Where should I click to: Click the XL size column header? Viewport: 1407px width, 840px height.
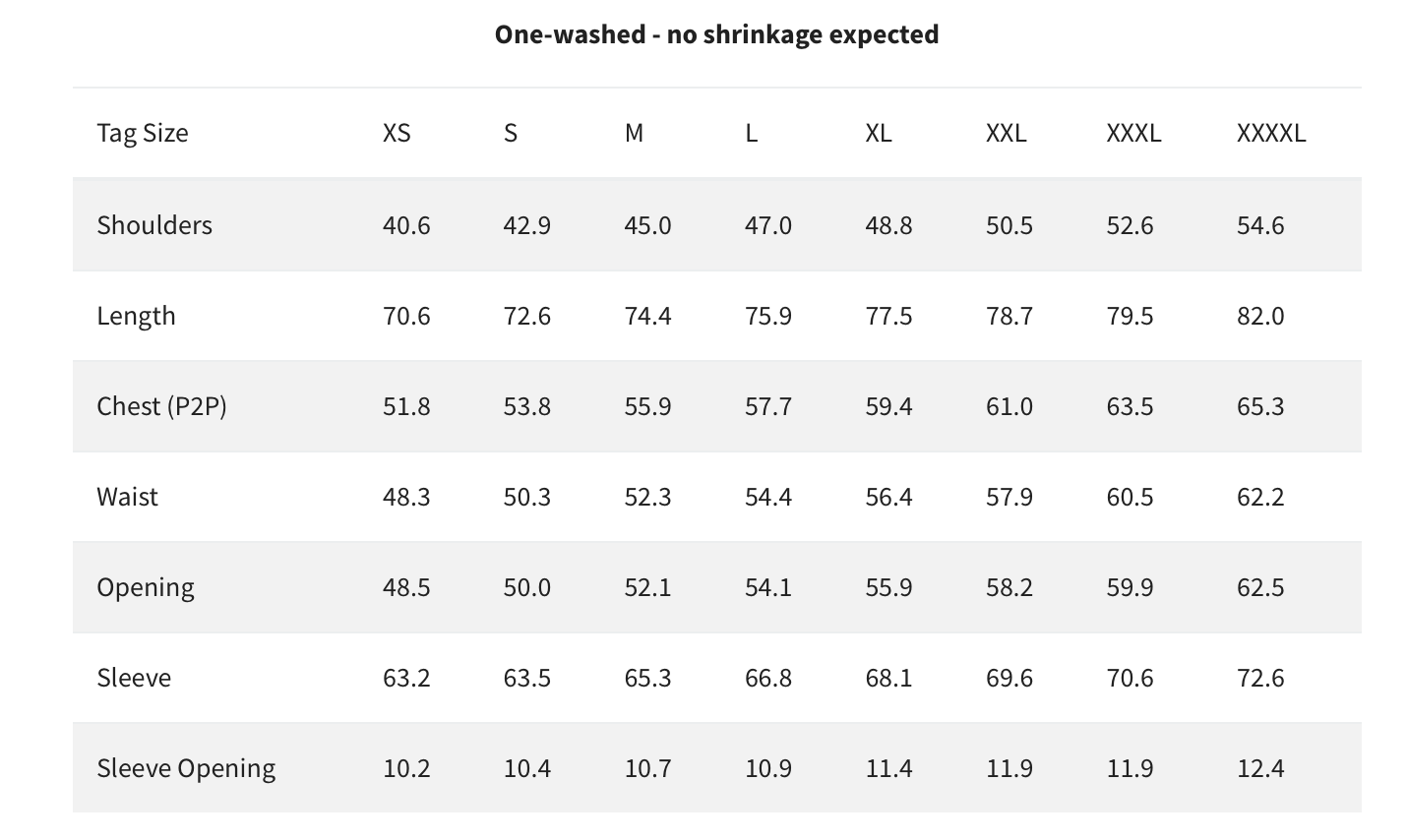(x=879, y=133)
